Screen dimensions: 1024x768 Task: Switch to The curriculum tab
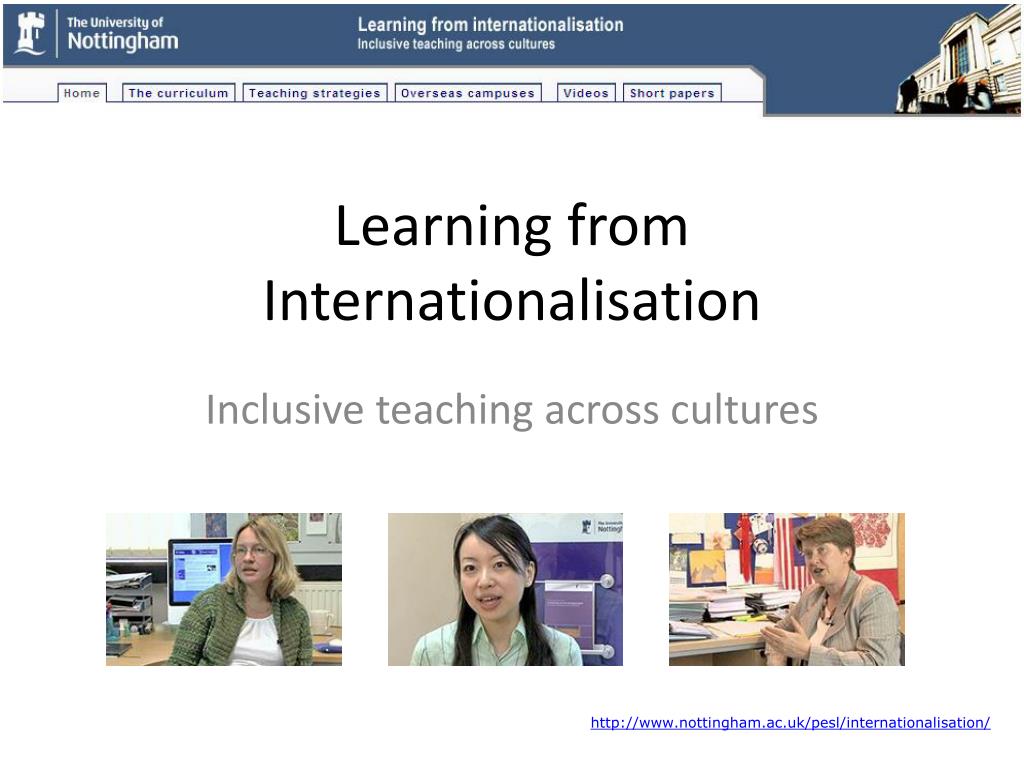click(x=178, y=93)
